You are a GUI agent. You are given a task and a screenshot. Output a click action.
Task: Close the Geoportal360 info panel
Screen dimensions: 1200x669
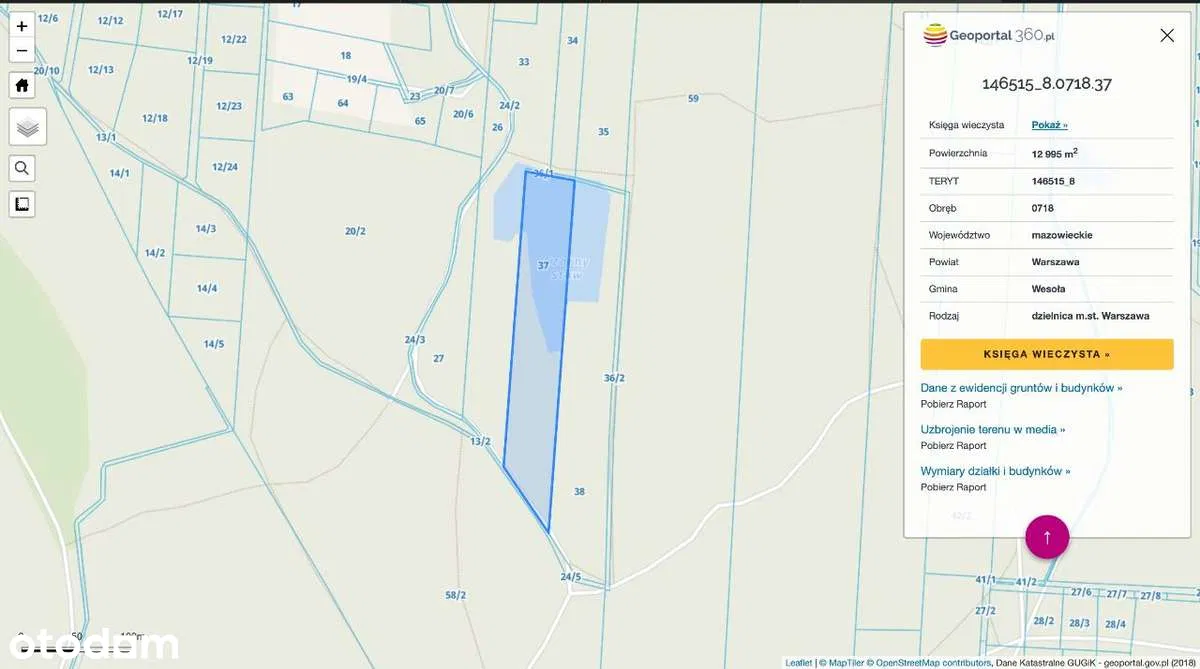coord(1166,36)
